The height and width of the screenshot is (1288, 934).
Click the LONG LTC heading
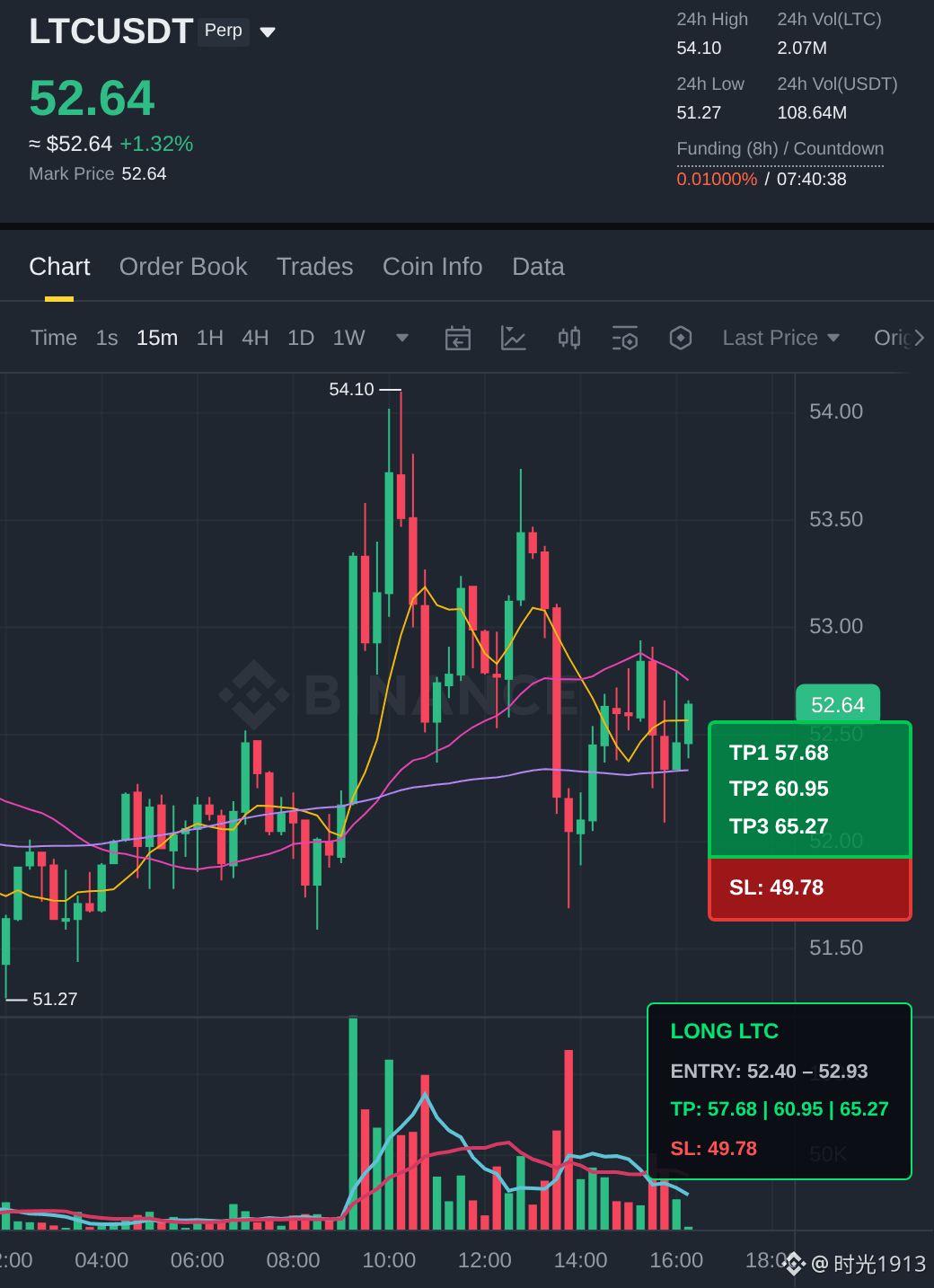725,1031
